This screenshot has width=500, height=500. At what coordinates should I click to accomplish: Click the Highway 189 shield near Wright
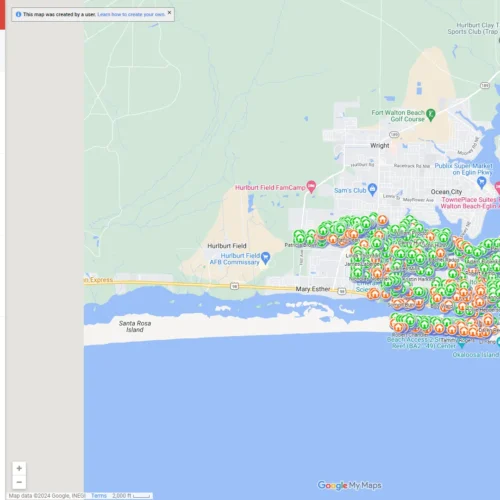394,135
